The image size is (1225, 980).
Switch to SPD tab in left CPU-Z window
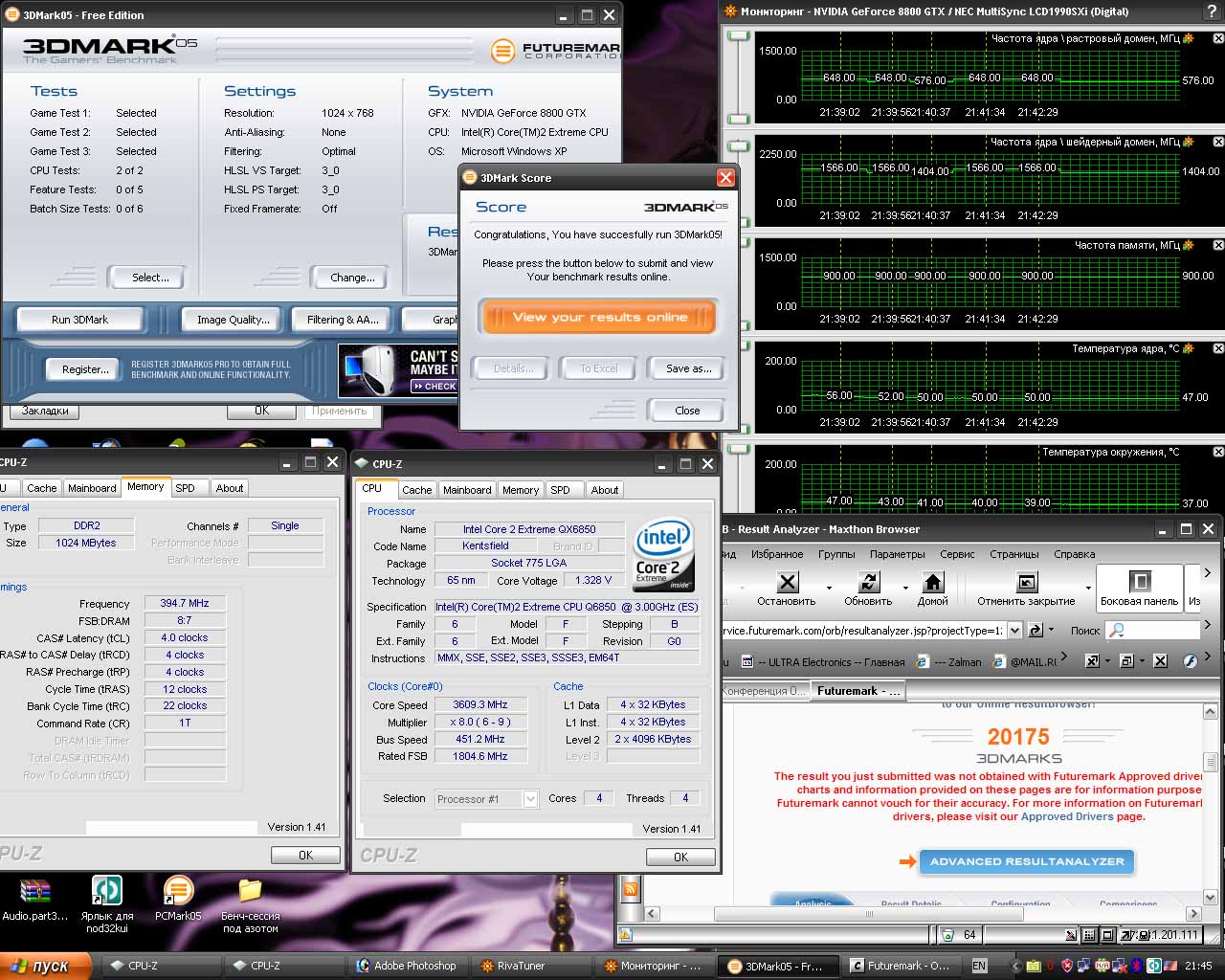click(185, 487)
